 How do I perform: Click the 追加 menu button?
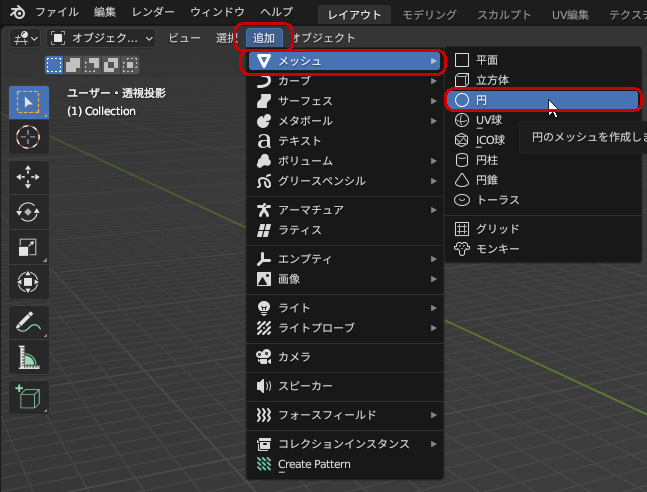coord(264,38)
